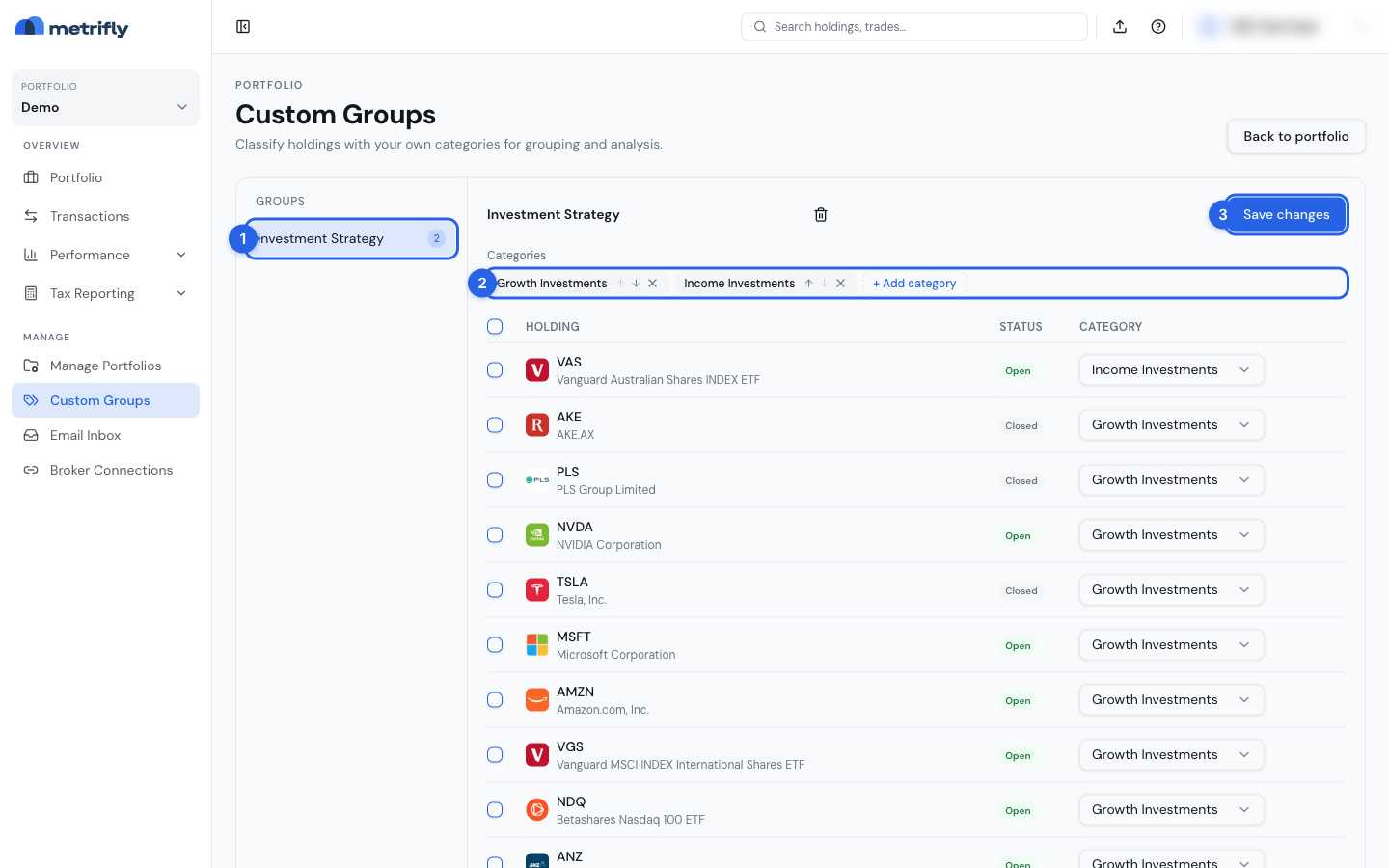Select the Investment Strategy group

tap(351, 239)
